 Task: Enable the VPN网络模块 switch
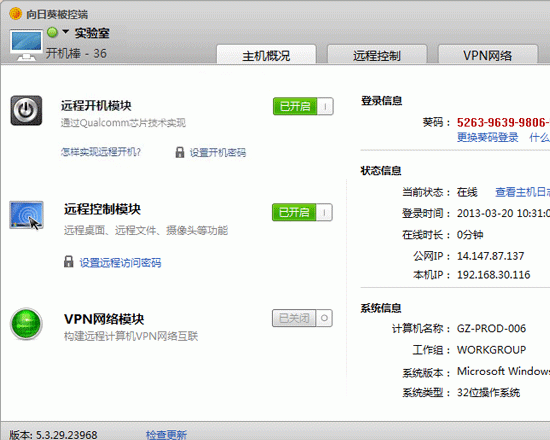click(x=302, y=318)
